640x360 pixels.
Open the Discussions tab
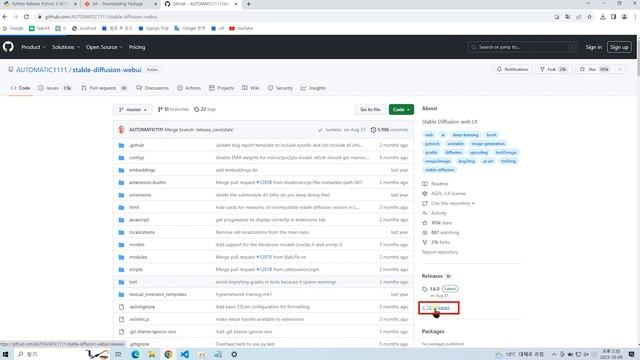[152, 88]
